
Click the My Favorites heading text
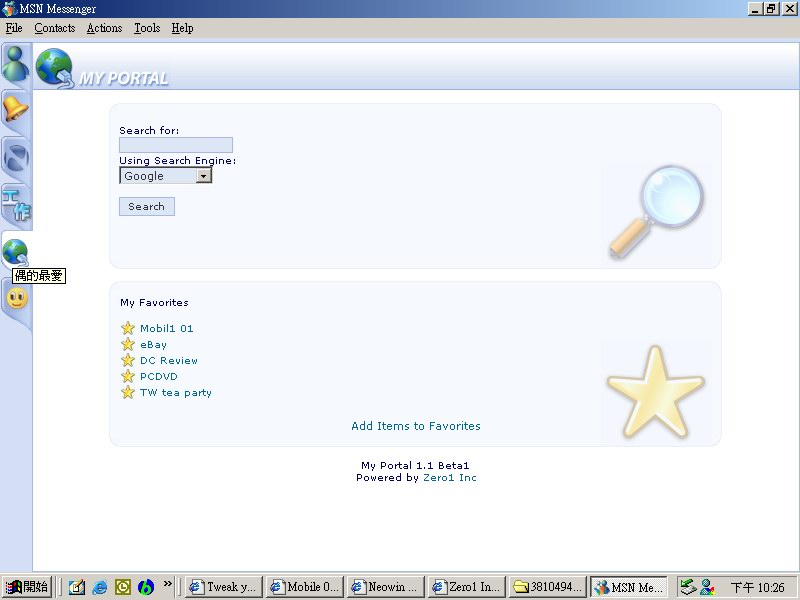pos(154,303)
